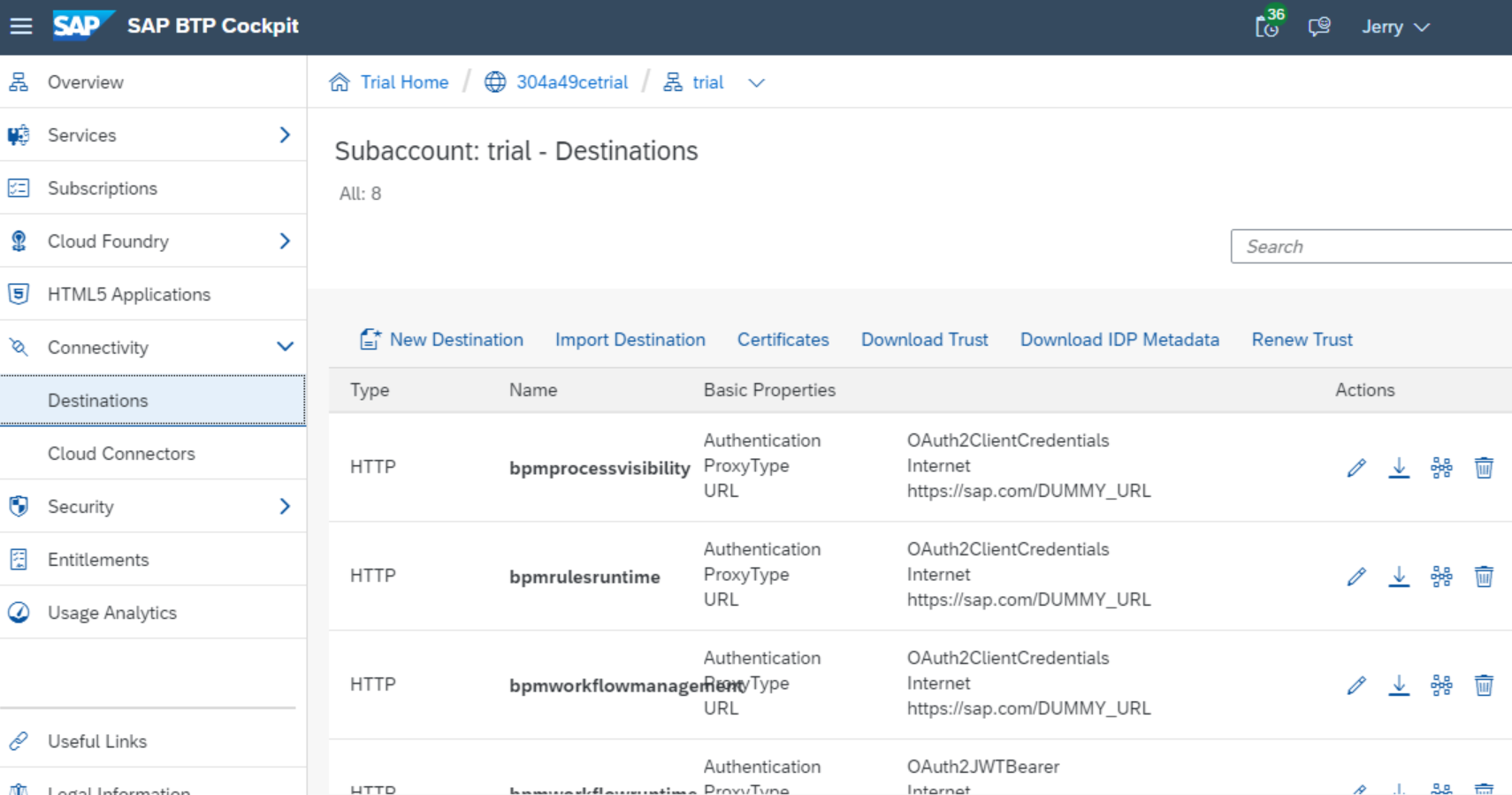
Task: Select the bpmrulesruntime destination name
Action: pos(584,577)
